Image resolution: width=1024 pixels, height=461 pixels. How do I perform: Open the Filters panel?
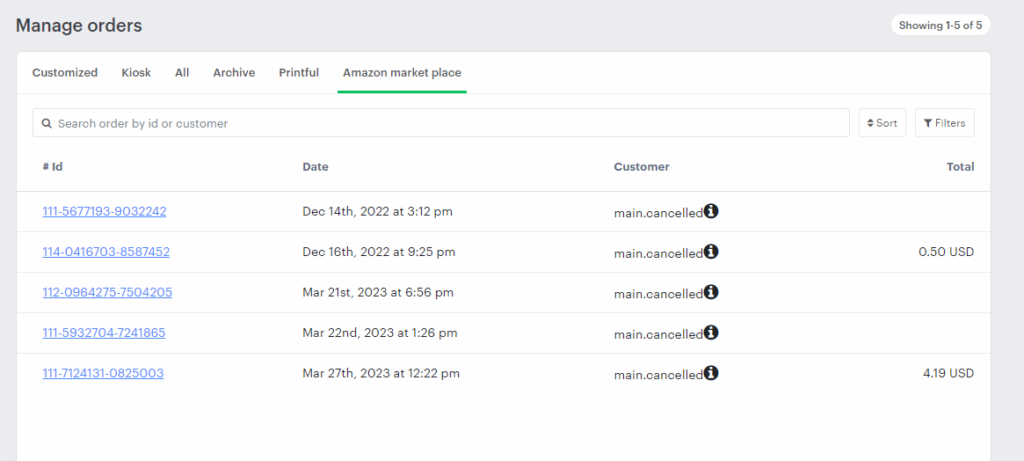(x=944, y=123)
